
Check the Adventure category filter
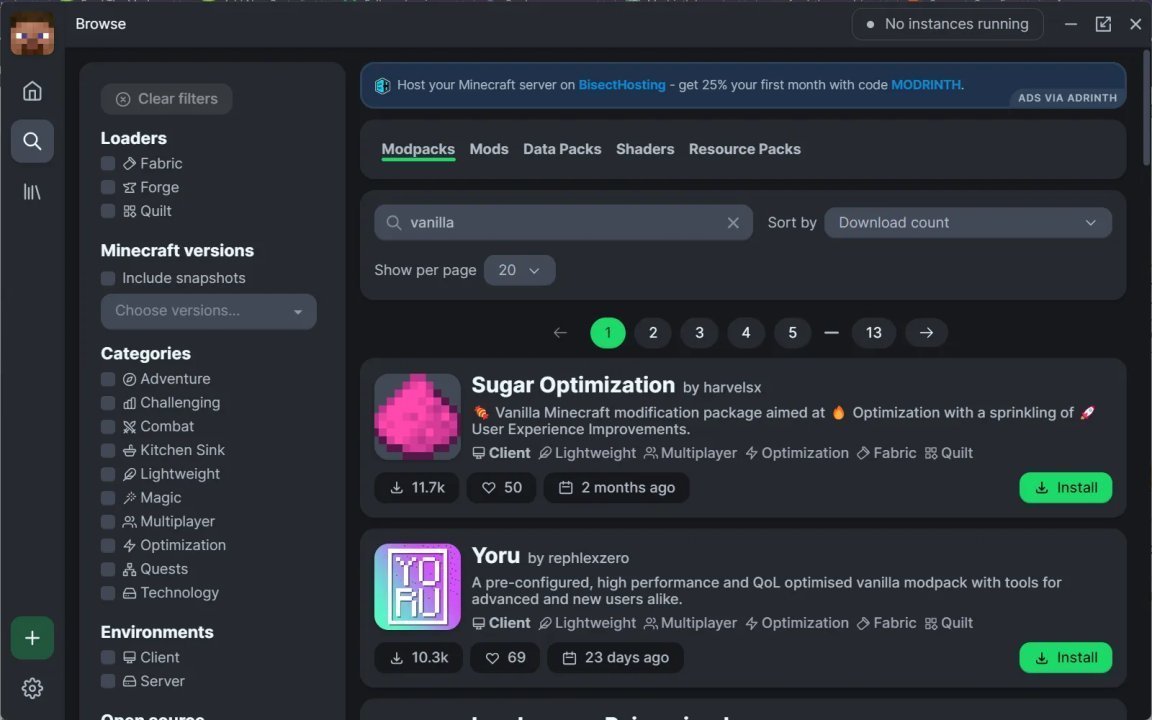[108, 379]
